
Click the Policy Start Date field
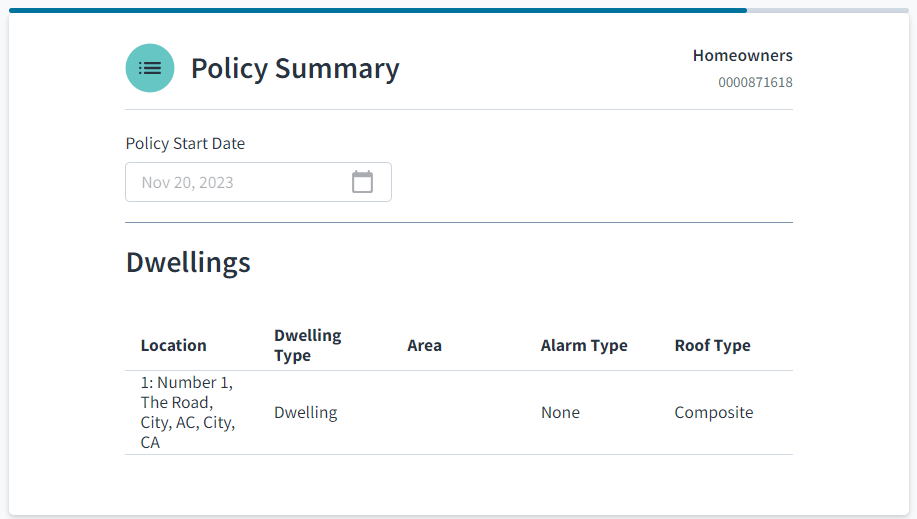click(258, 182)
